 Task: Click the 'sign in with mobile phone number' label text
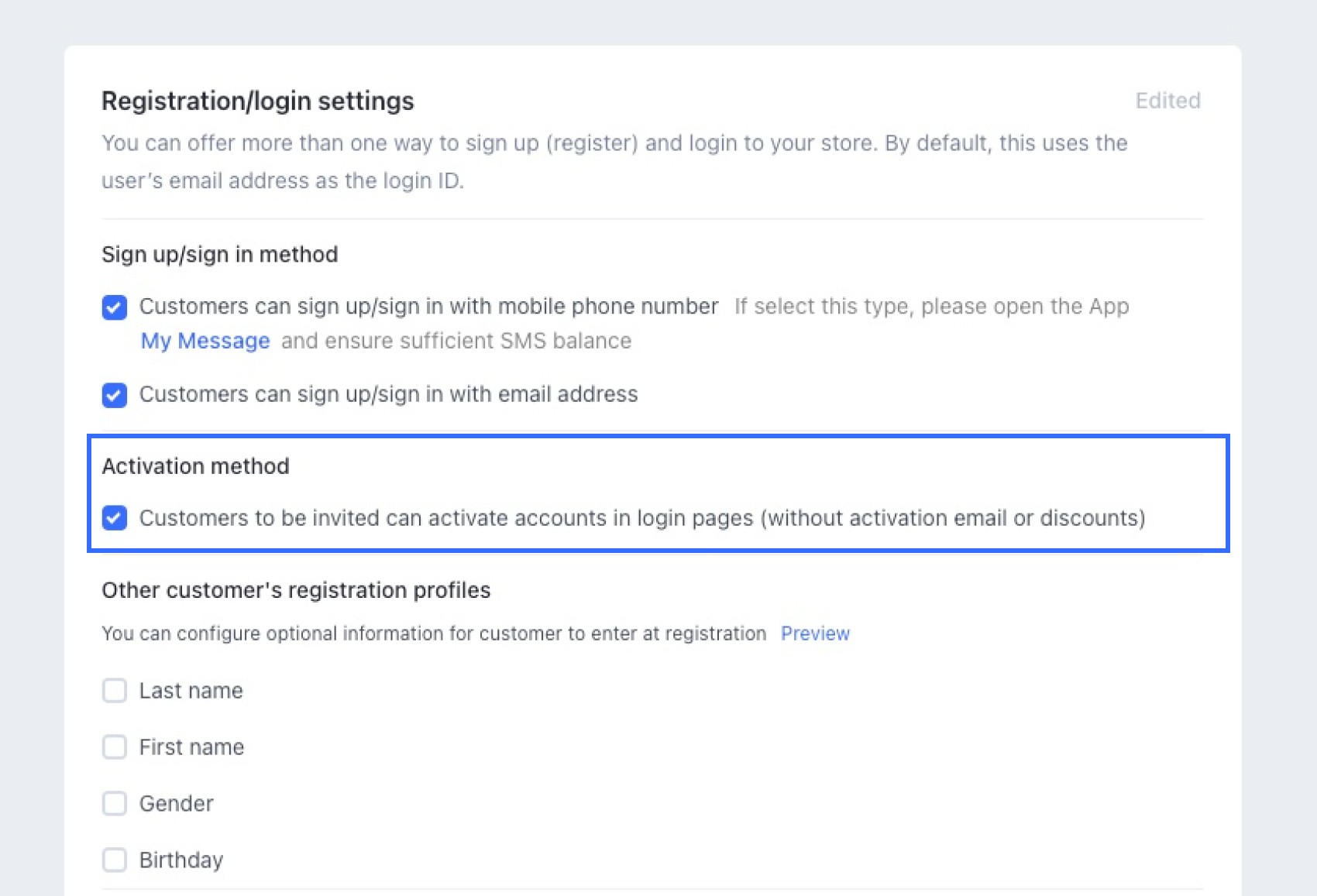[428, 307]
